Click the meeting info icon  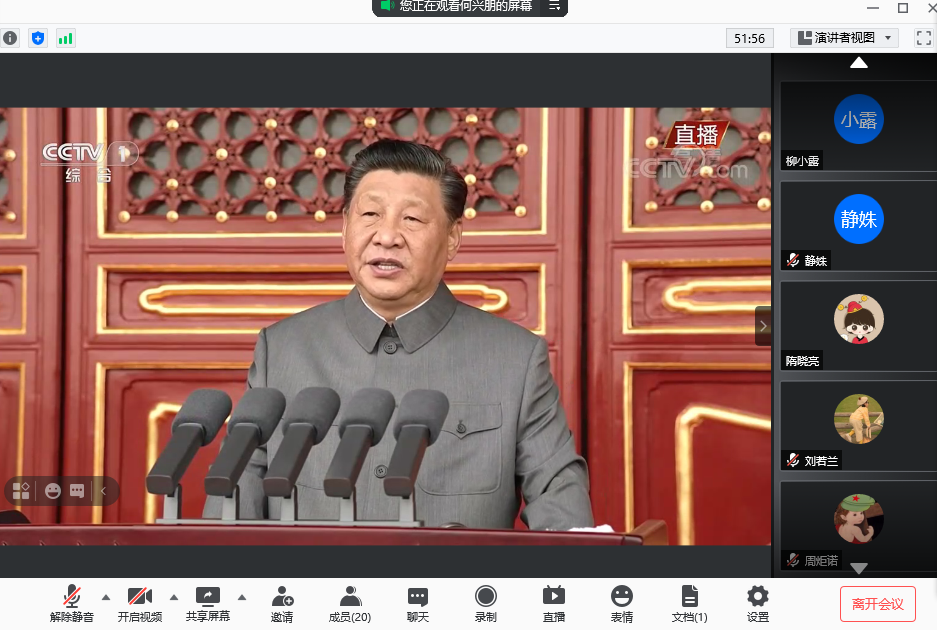(x=10, y=38)
